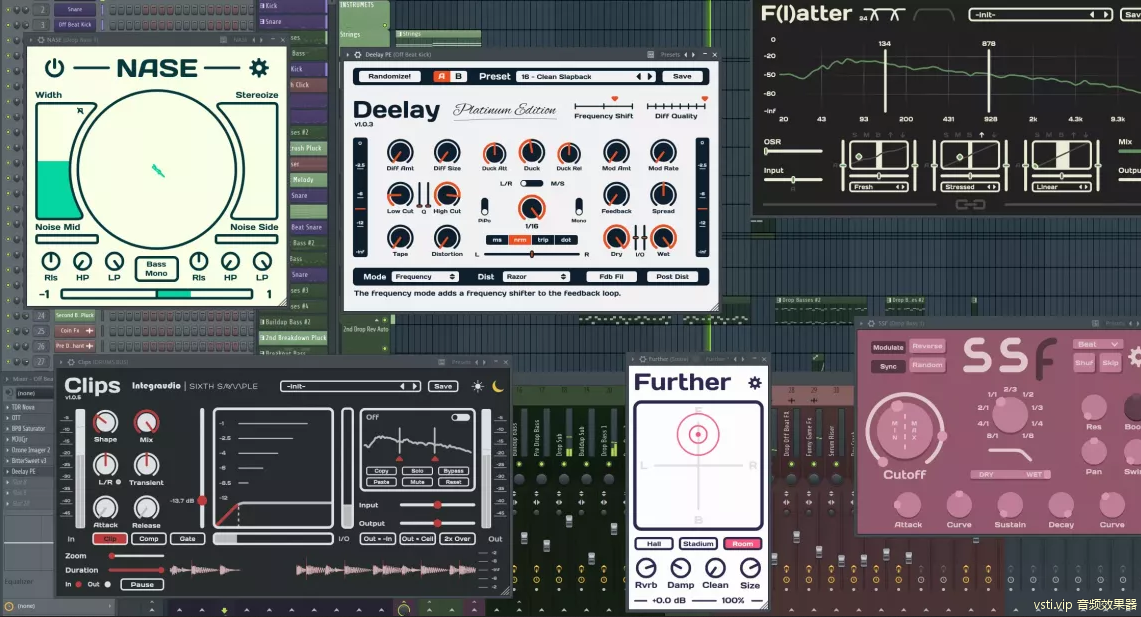Open NASE settings gear
The width and height of the screenshot is (1141, 617).
[258, 68]
